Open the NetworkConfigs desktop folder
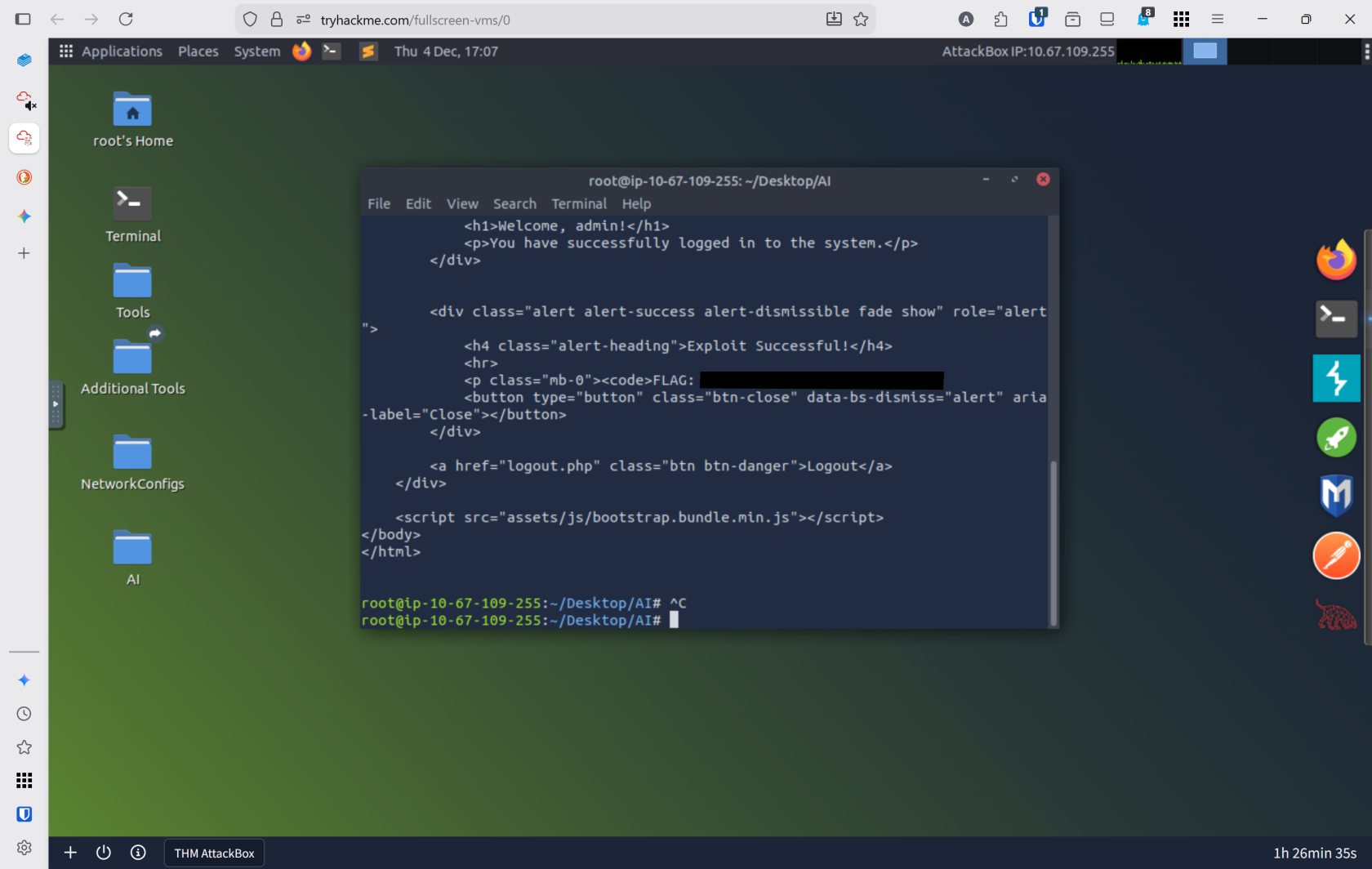Viewport: 1372px width, 869px height. pyautogui.click(x=132, y=463)
